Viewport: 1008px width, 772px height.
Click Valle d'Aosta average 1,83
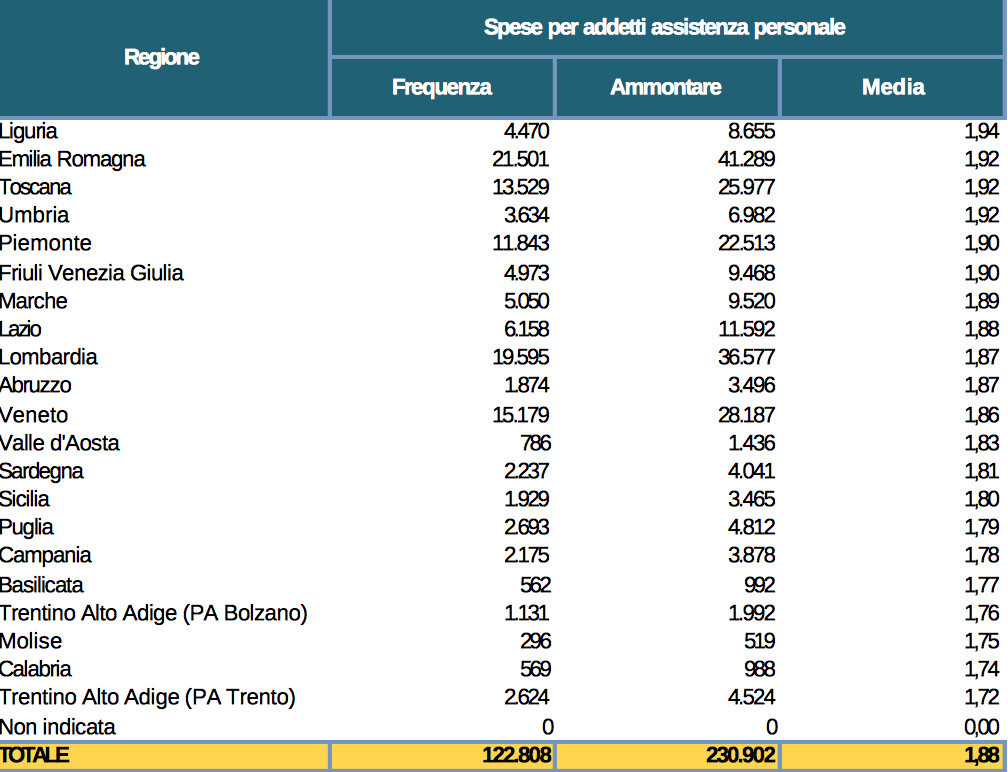click(x=982, y=444)
